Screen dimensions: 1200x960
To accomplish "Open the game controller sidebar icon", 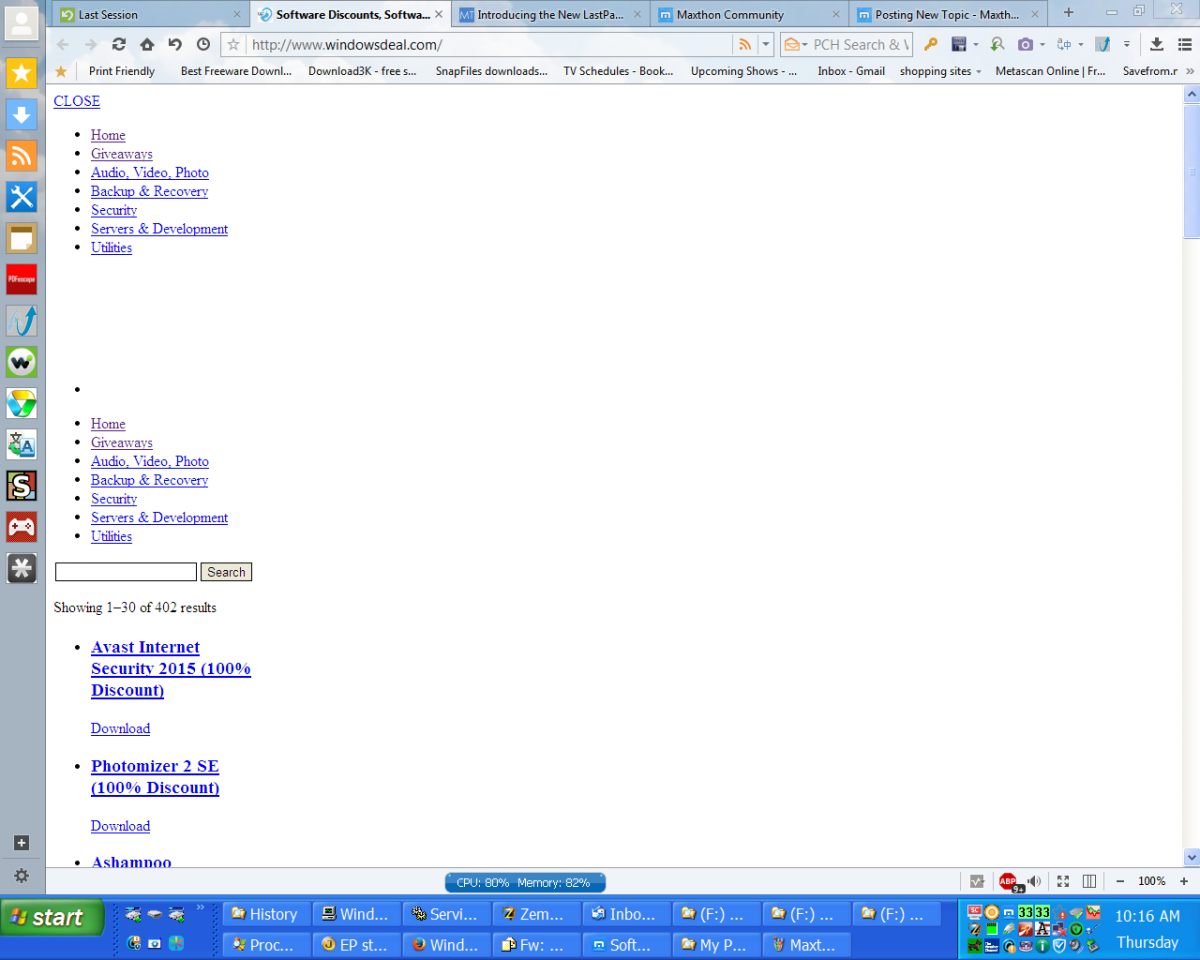I will click(22, 527).
